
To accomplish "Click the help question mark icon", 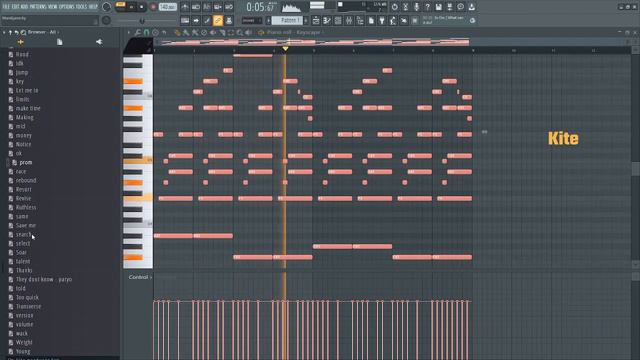I will click(427, 7).
